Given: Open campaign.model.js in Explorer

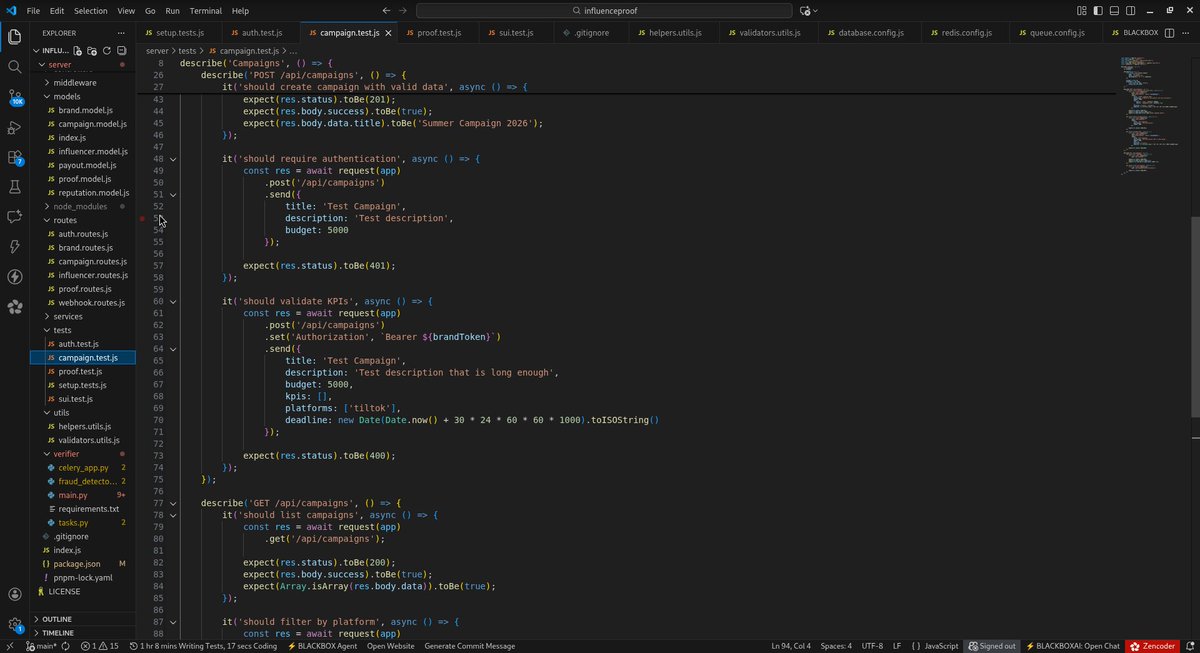Looking at the screenshot, I should click(x=92, y=124).
